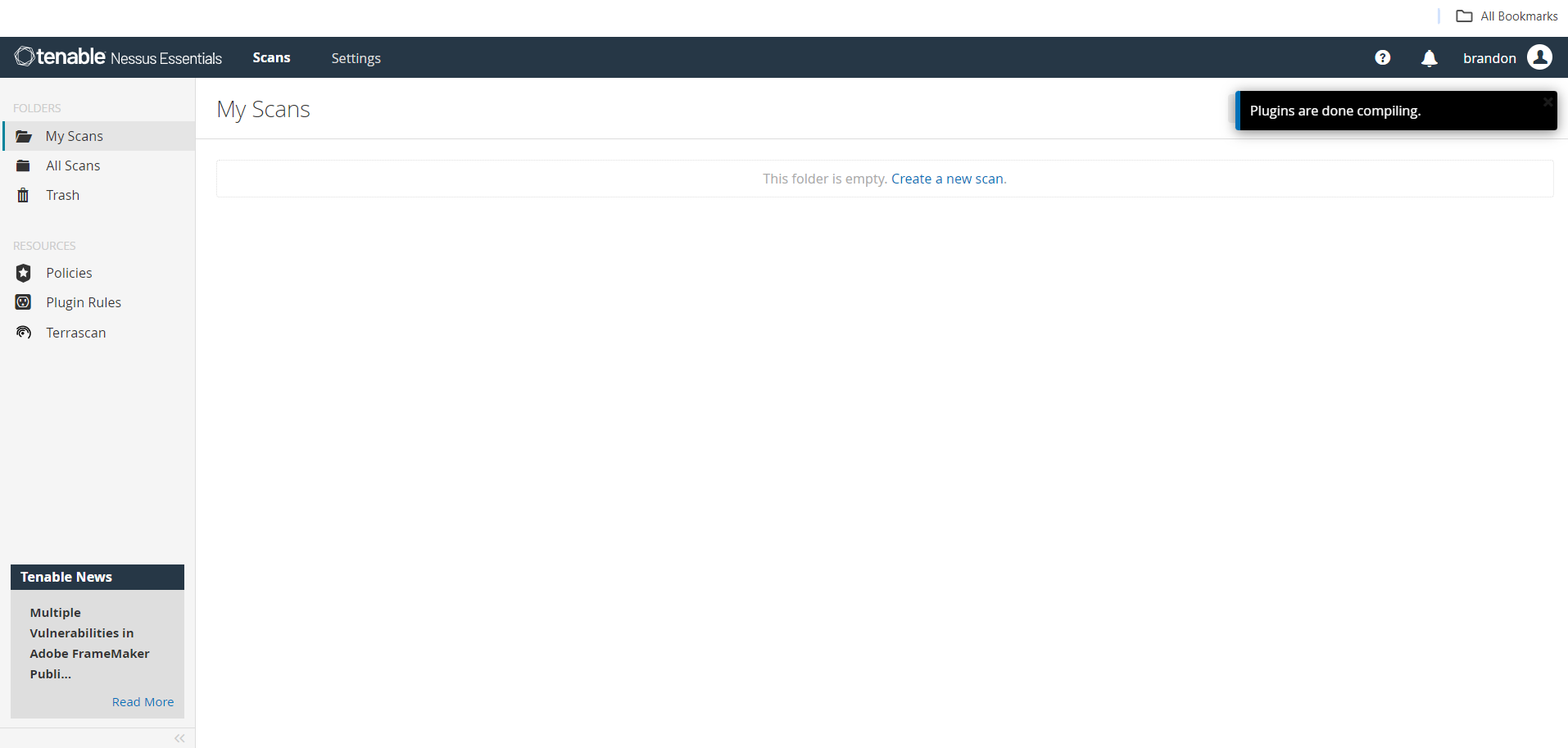Dismiss the plugins compiling notification
This screenshot has width=1568, height=748.
point(1548,102)
